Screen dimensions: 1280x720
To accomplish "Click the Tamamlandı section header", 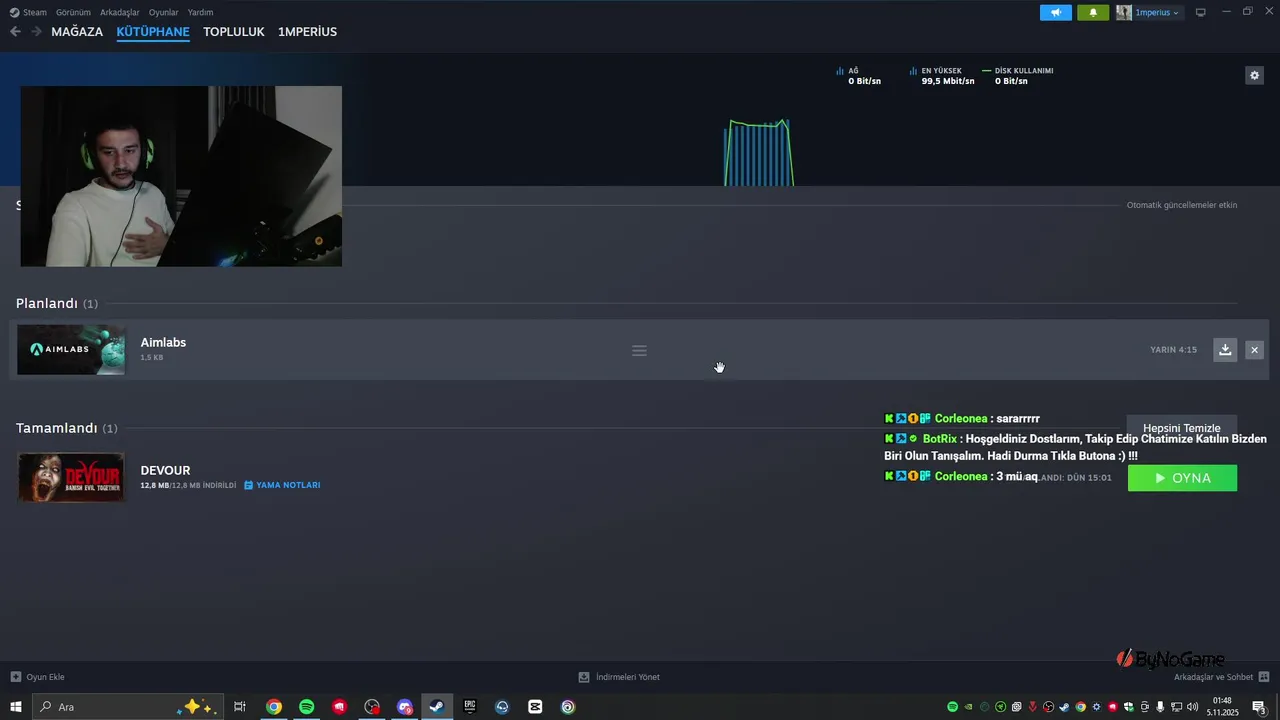I will point(66,428).
